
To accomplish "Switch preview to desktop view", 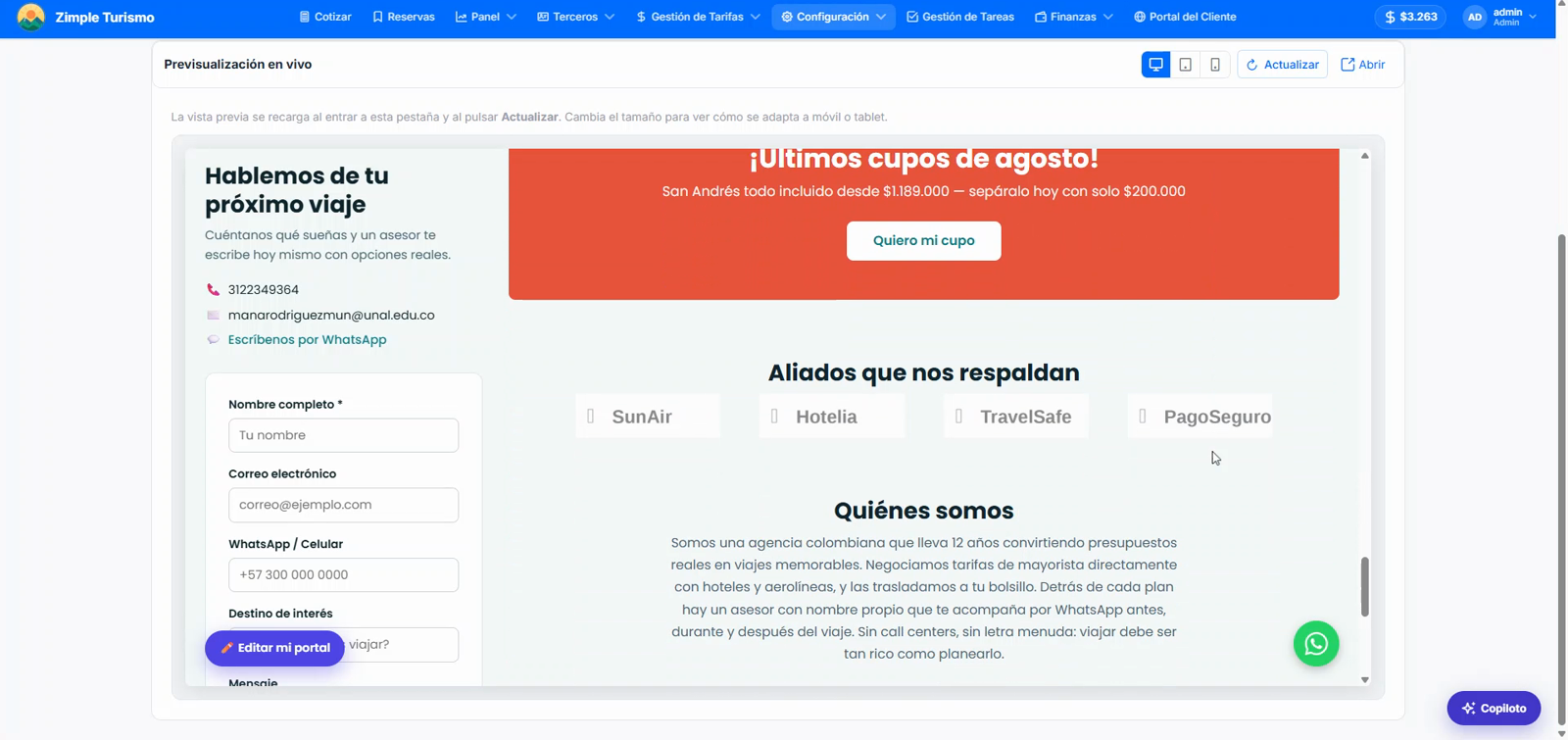I will pos(1155,65).
